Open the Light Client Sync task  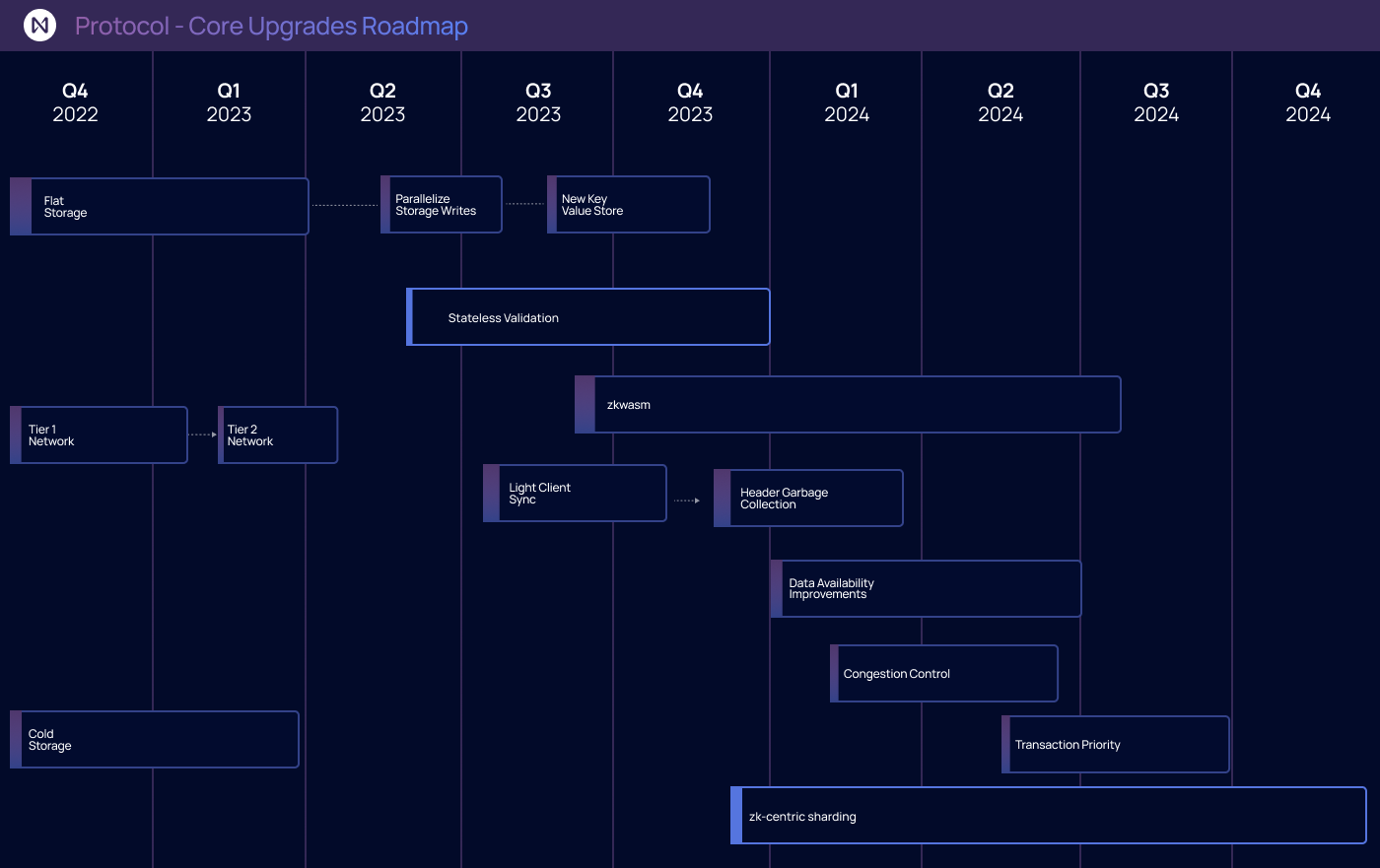click(x=575, y=493)
